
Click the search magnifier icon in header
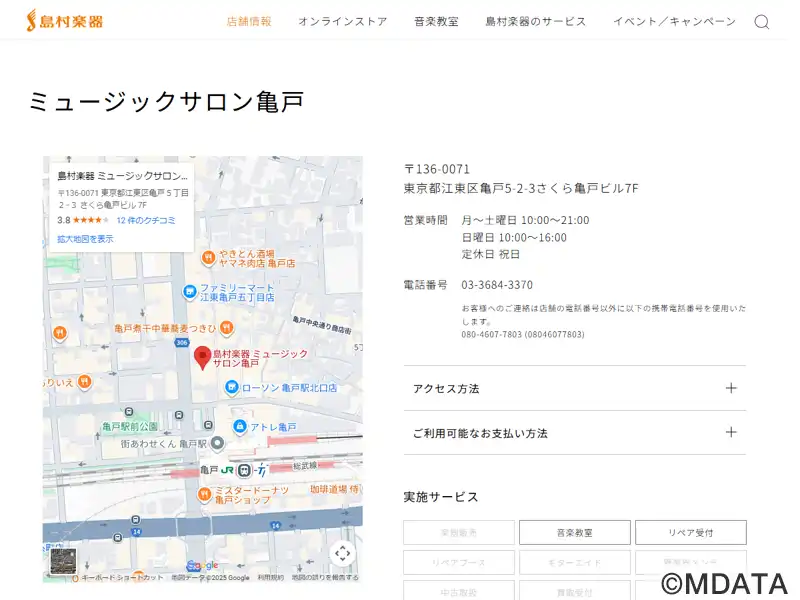[761, 22]
